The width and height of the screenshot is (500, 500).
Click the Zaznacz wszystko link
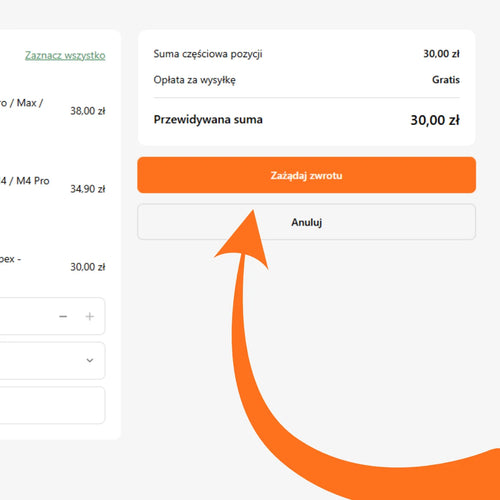click(x=65, y=55)
